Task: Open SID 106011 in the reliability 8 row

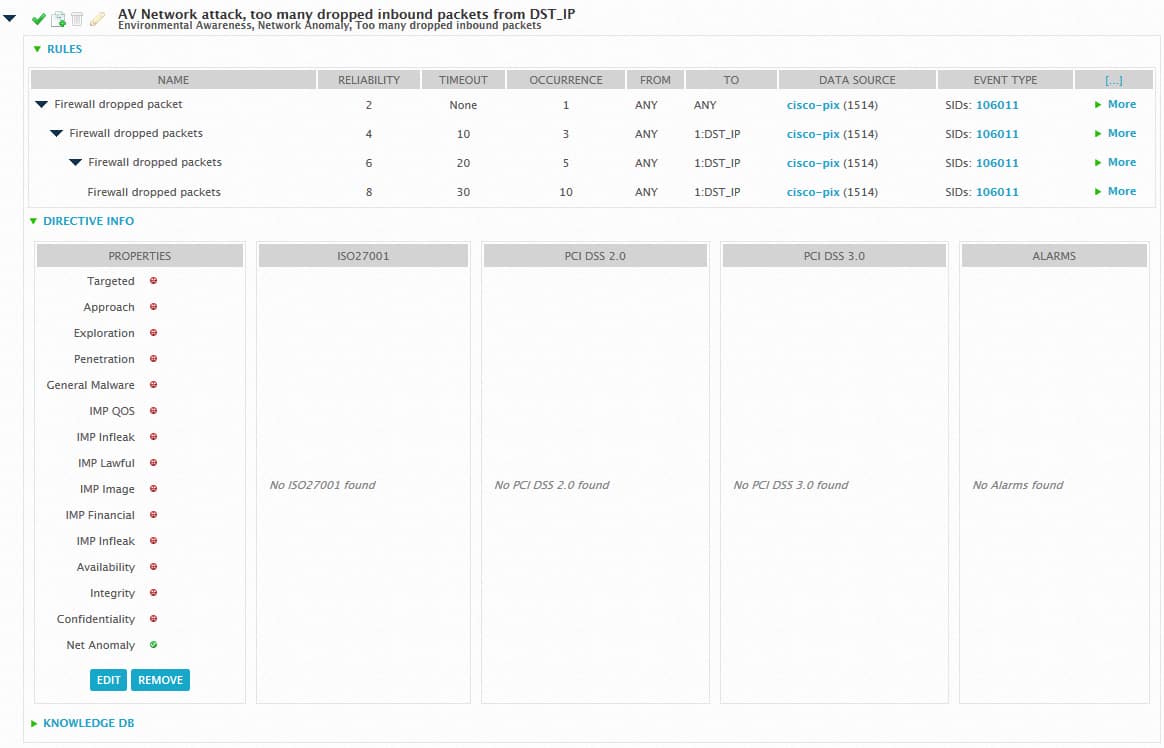Action: click(997, 191)
